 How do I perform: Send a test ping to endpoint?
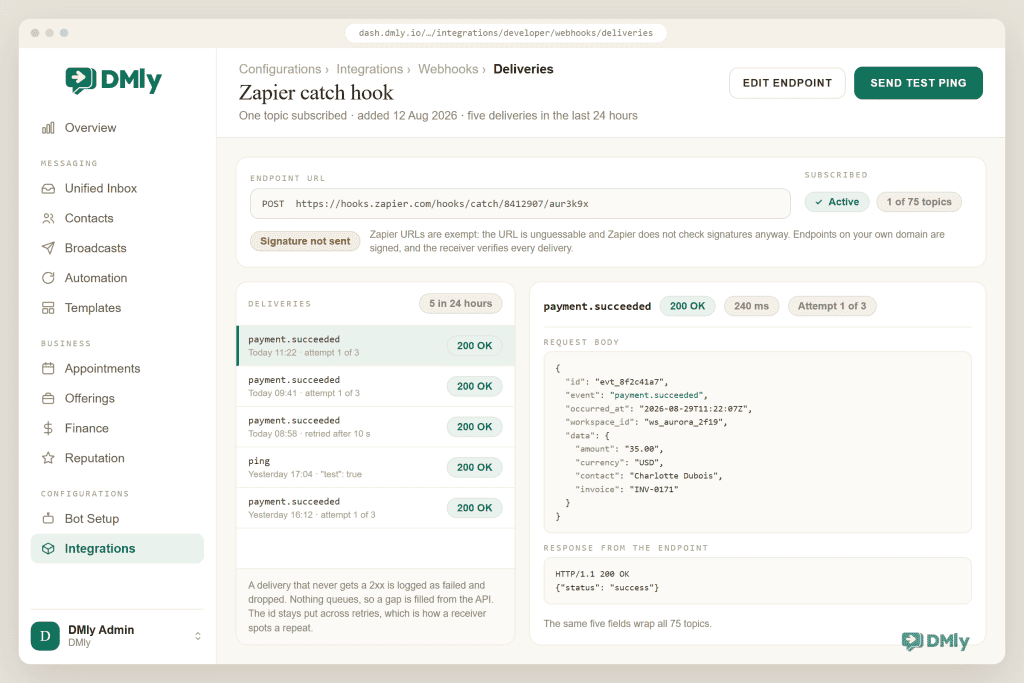coord(918,83)
